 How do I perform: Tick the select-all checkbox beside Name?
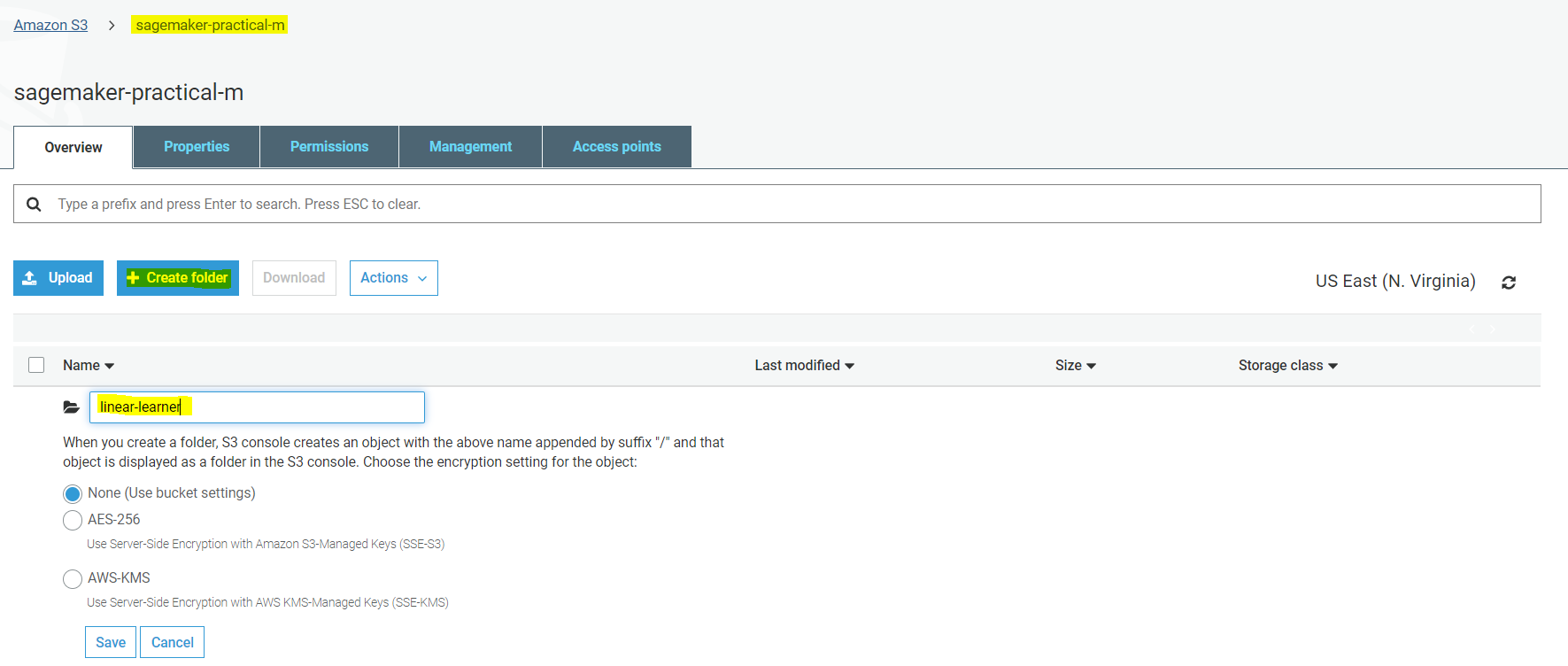click(x=36, y=365)
